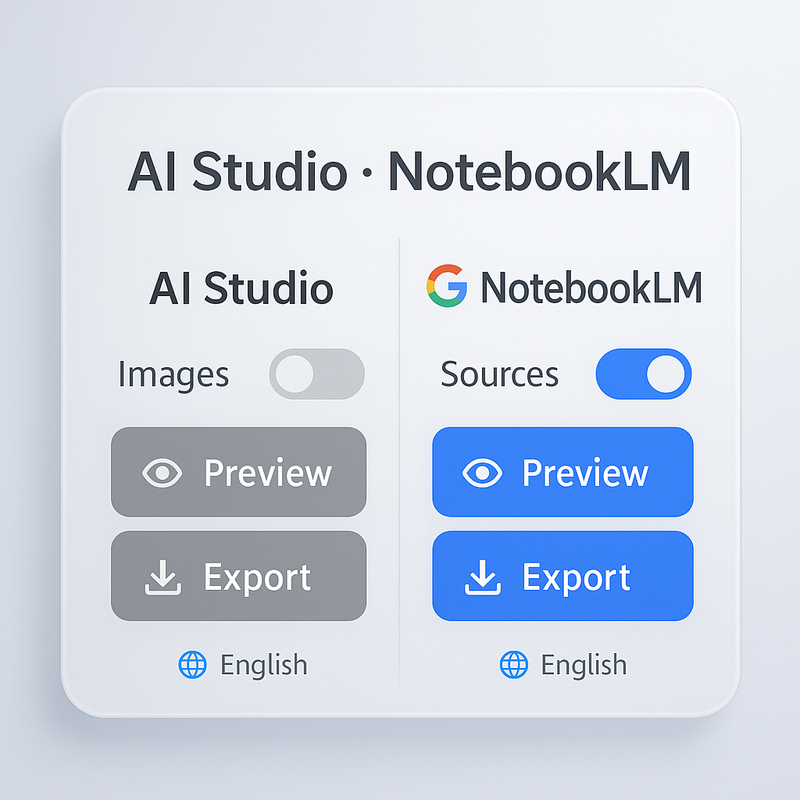Select English language under AI Studio column

(264, 665)
